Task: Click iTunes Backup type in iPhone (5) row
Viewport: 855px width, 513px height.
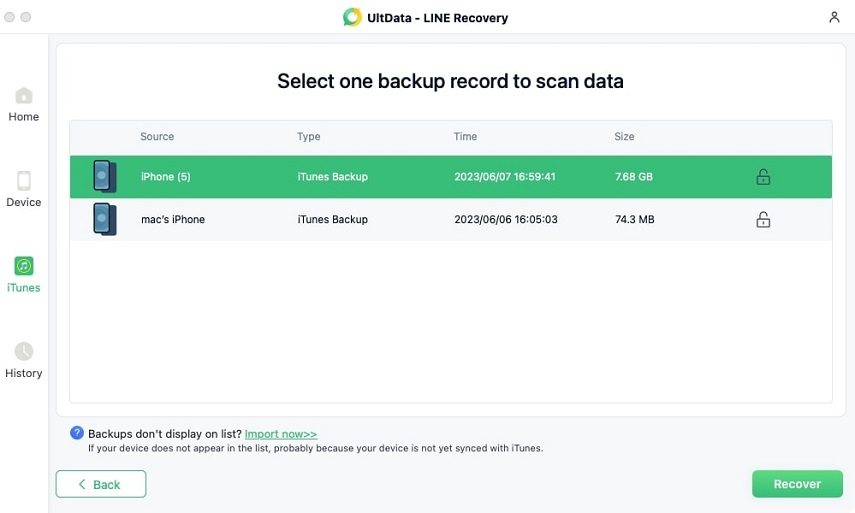Action: 333,177
